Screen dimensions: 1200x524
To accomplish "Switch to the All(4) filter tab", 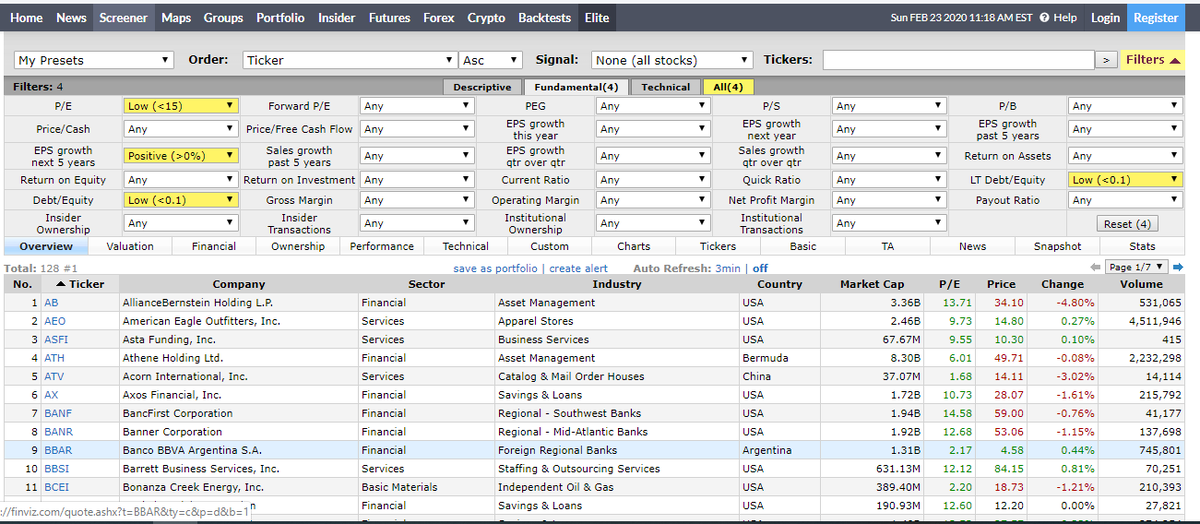I will tap(727, 87).
